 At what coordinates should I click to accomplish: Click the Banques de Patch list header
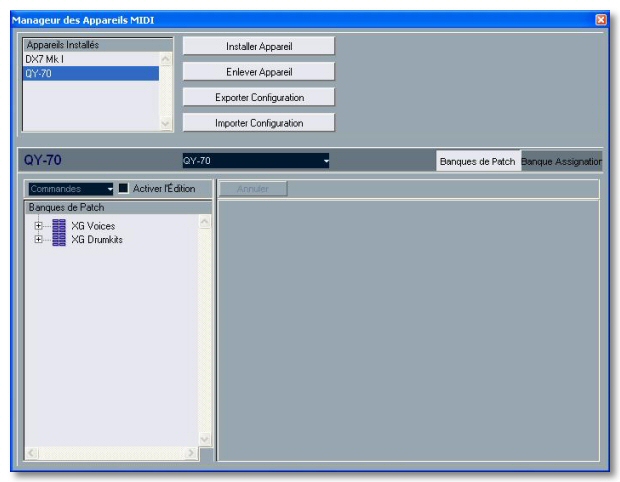(x=118, y=208)
